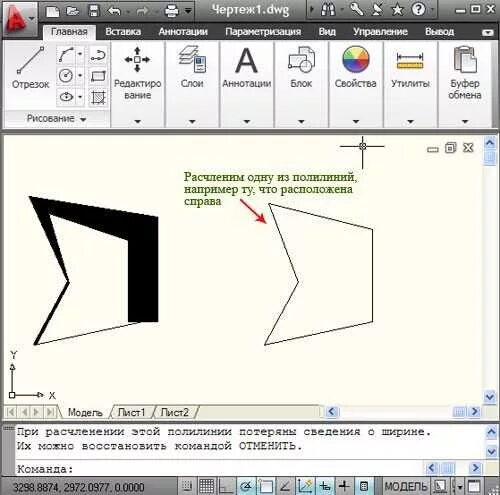The image size is (500, 495).
Task: Toggle Lineweight display in status bar
Action: (344, 487)
